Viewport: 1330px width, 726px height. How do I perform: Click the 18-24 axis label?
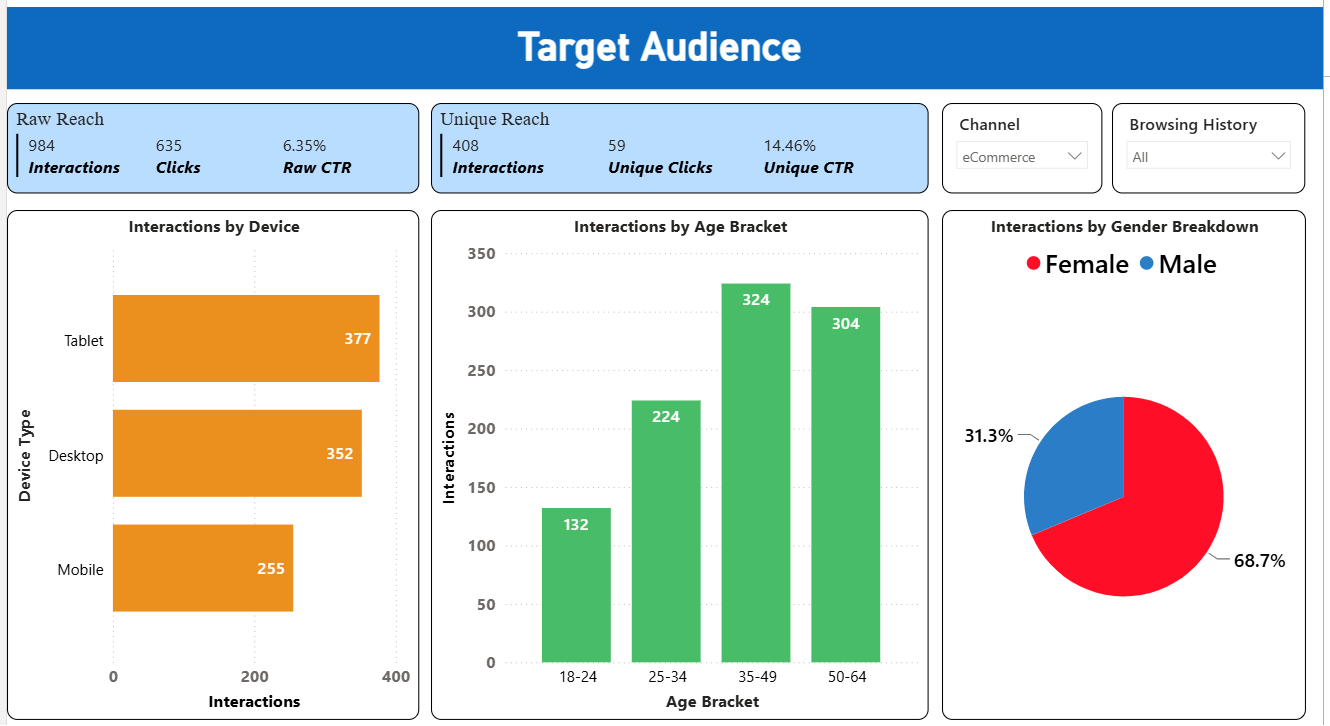click(577, 677)
